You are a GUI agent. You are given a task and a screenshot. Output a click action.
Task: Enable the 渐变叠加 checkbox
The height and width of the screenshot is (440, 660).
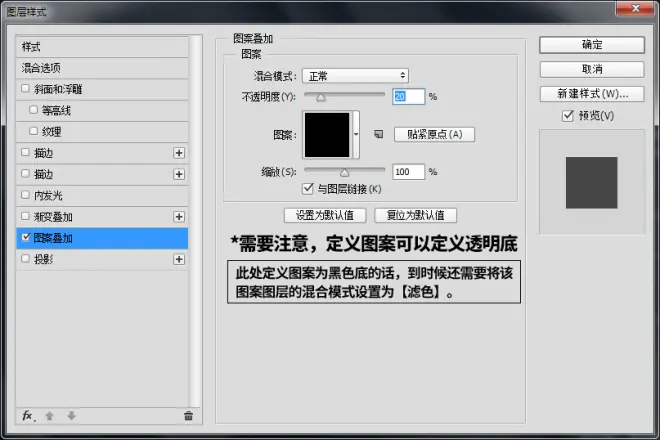(25, 216)
